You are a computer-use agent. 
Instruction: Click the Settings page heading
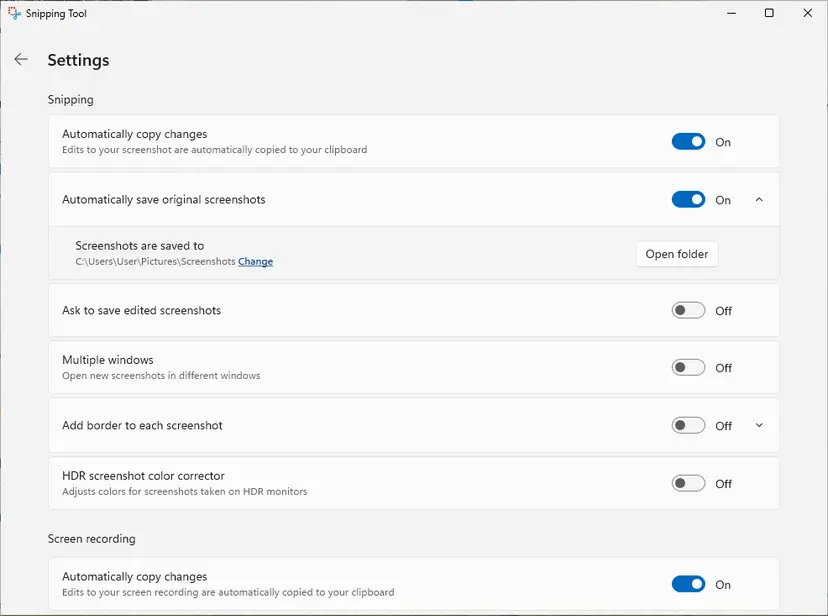(78, 60)
